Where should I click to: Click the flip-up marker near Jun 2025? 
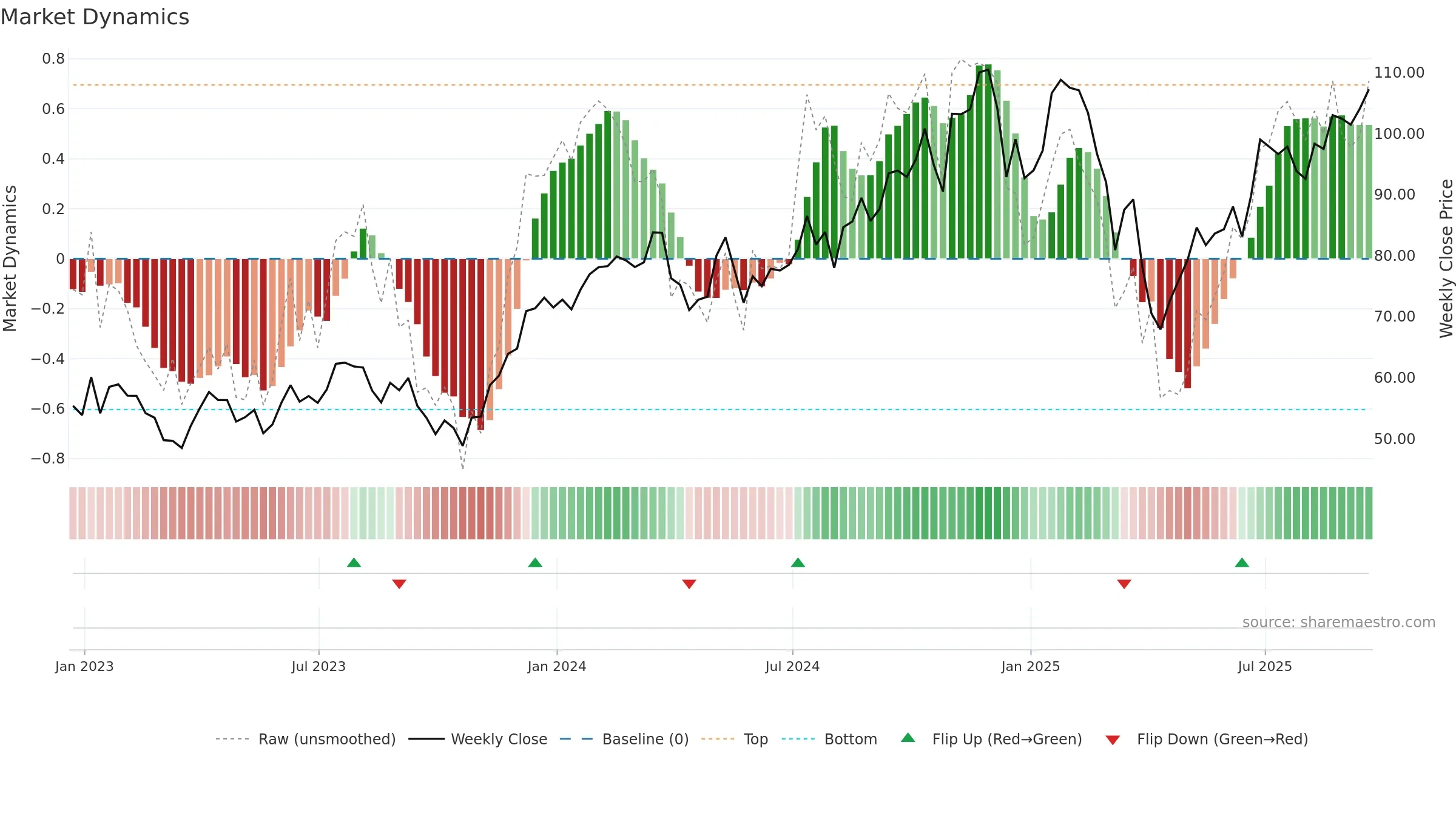(x=1242, y=562)
